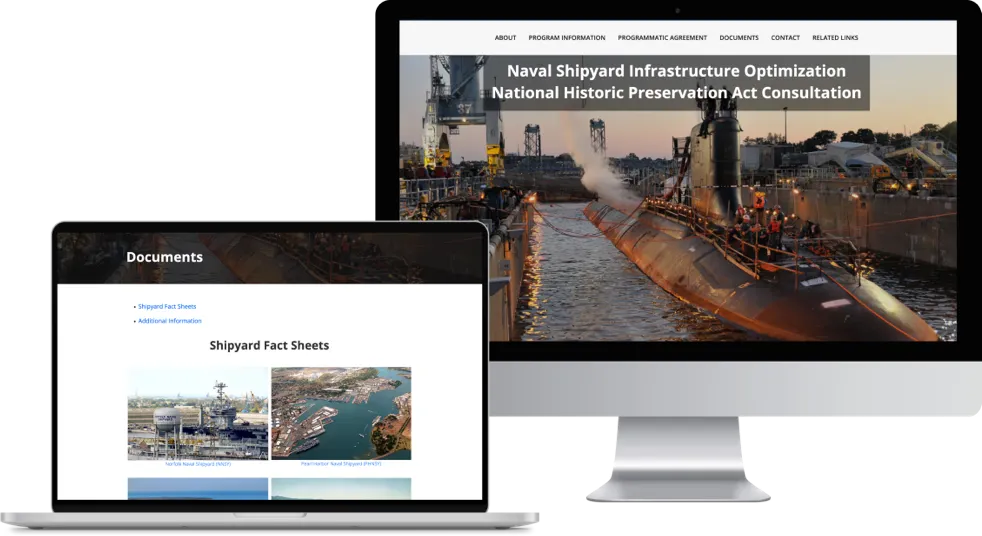Click the Shipyard Fact Sheets section heading
The width and height of the screenshot is (982, 536).
coord(269,346)
